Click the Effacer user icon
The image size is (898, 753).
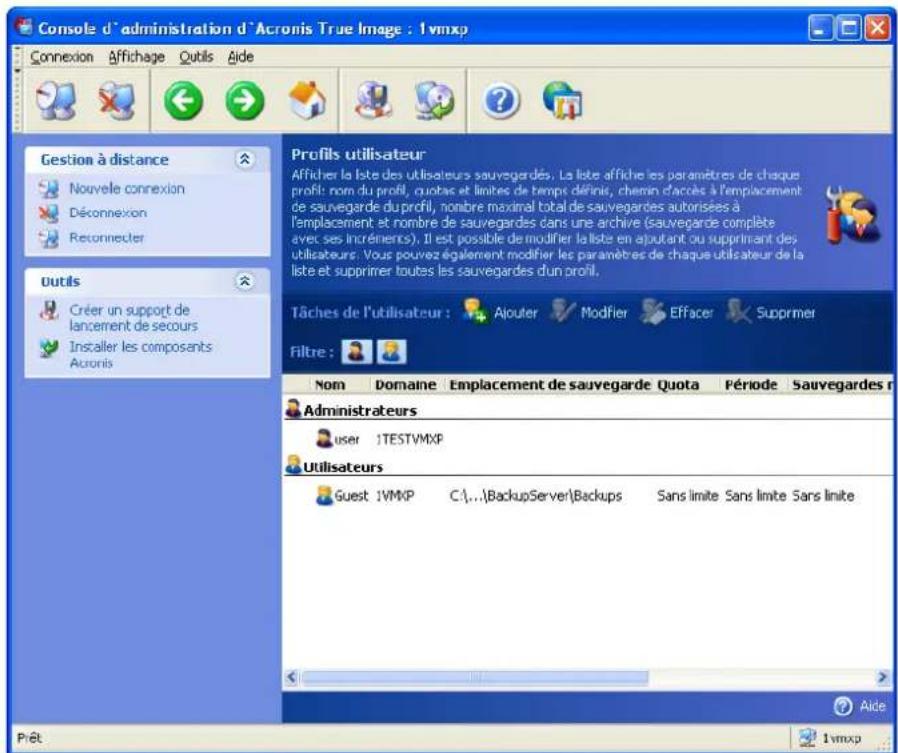652,312
